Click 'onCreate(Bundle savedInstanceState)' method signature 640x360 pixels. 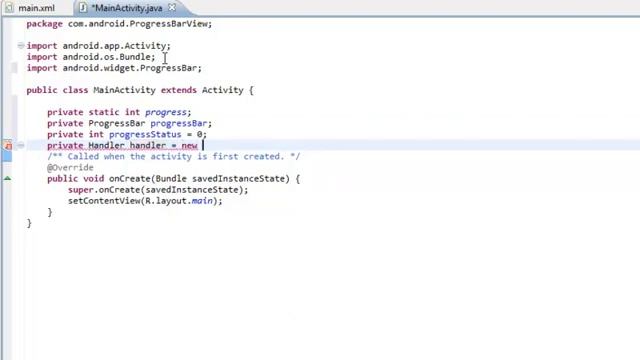tap(199, 178)
